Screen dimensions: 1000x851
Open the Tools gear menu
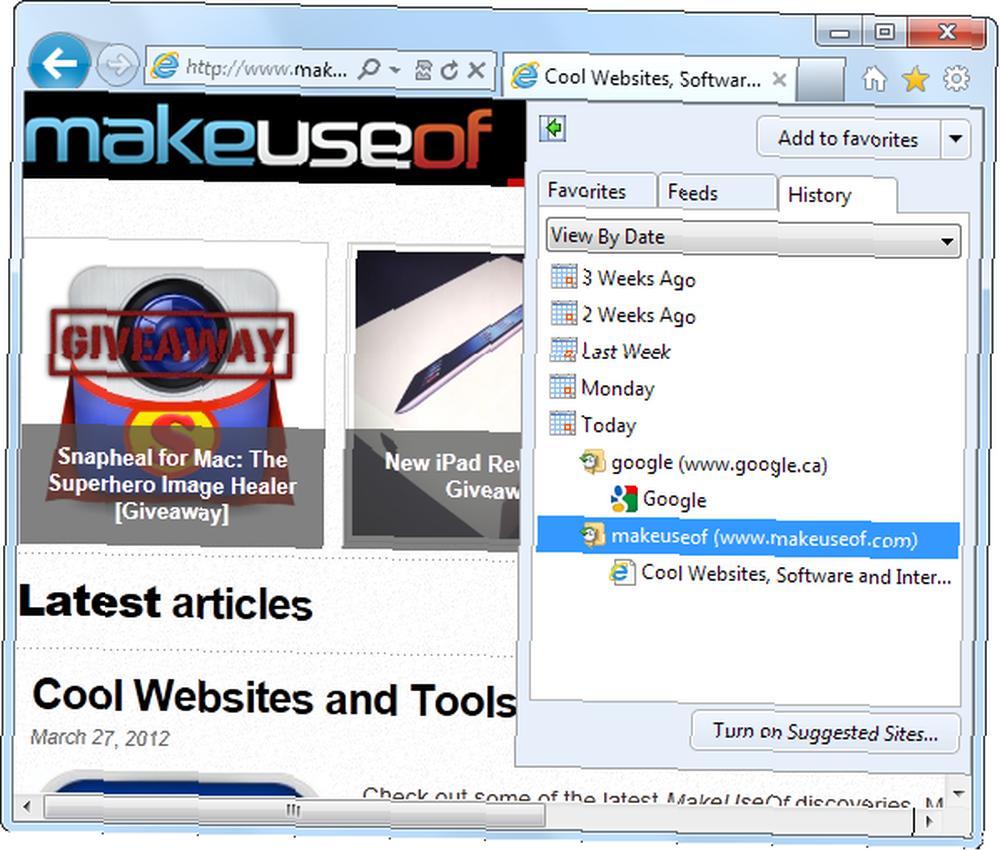coord(956,78)
